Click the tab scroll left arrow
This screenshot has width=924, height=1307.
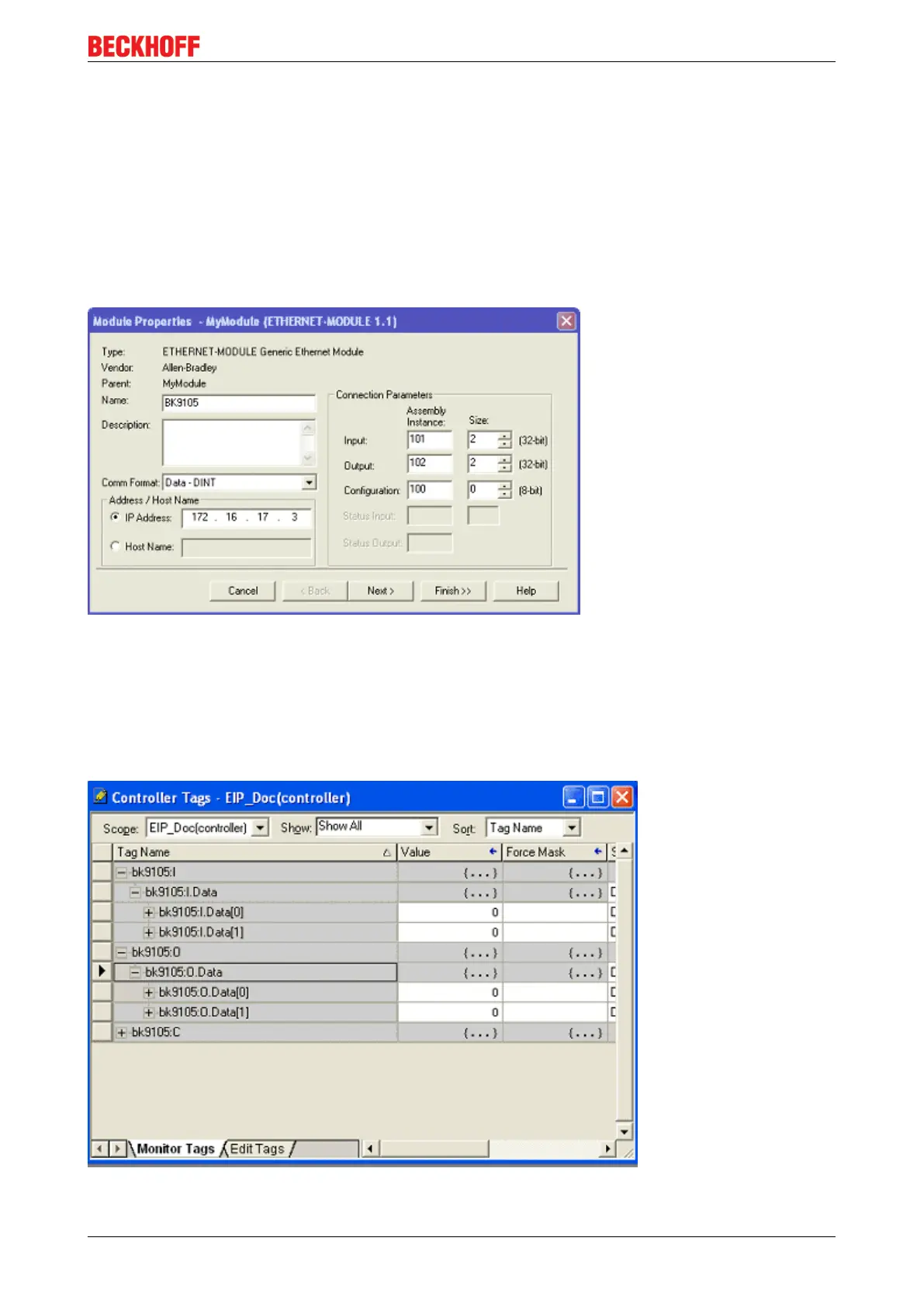click(100, 1149)
